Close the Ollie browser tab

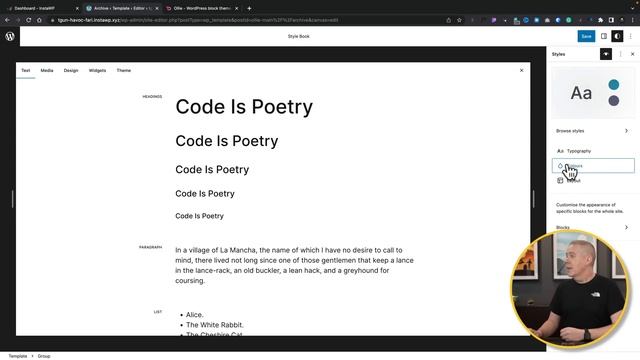coord(236,8)
